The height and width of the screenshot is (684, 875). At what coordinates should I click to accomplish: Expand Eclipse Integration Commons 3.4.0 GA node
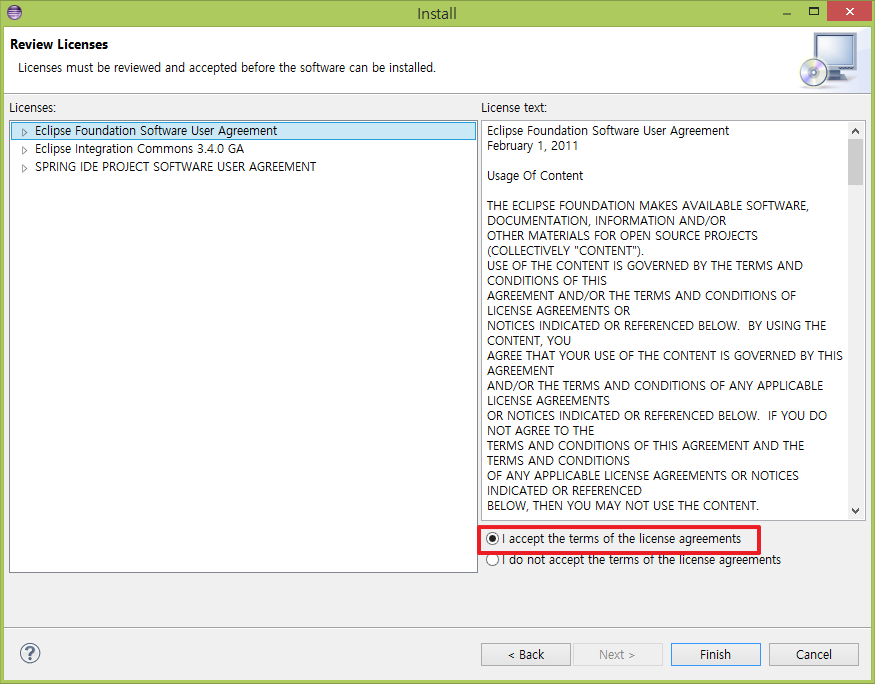coord(24,150)
